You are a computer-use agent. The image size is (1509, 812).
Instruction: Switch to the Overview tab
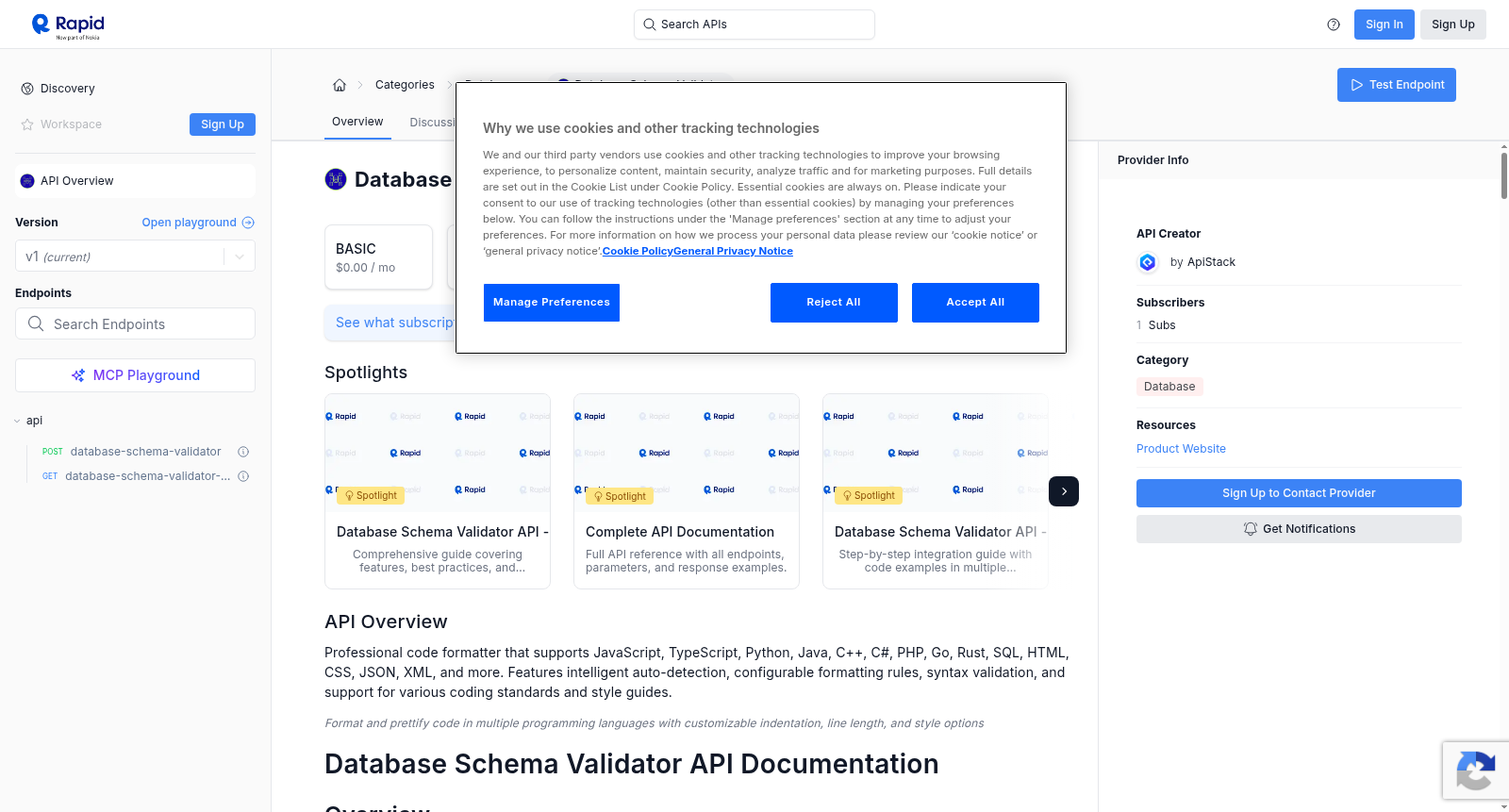(x=357, y=122)
